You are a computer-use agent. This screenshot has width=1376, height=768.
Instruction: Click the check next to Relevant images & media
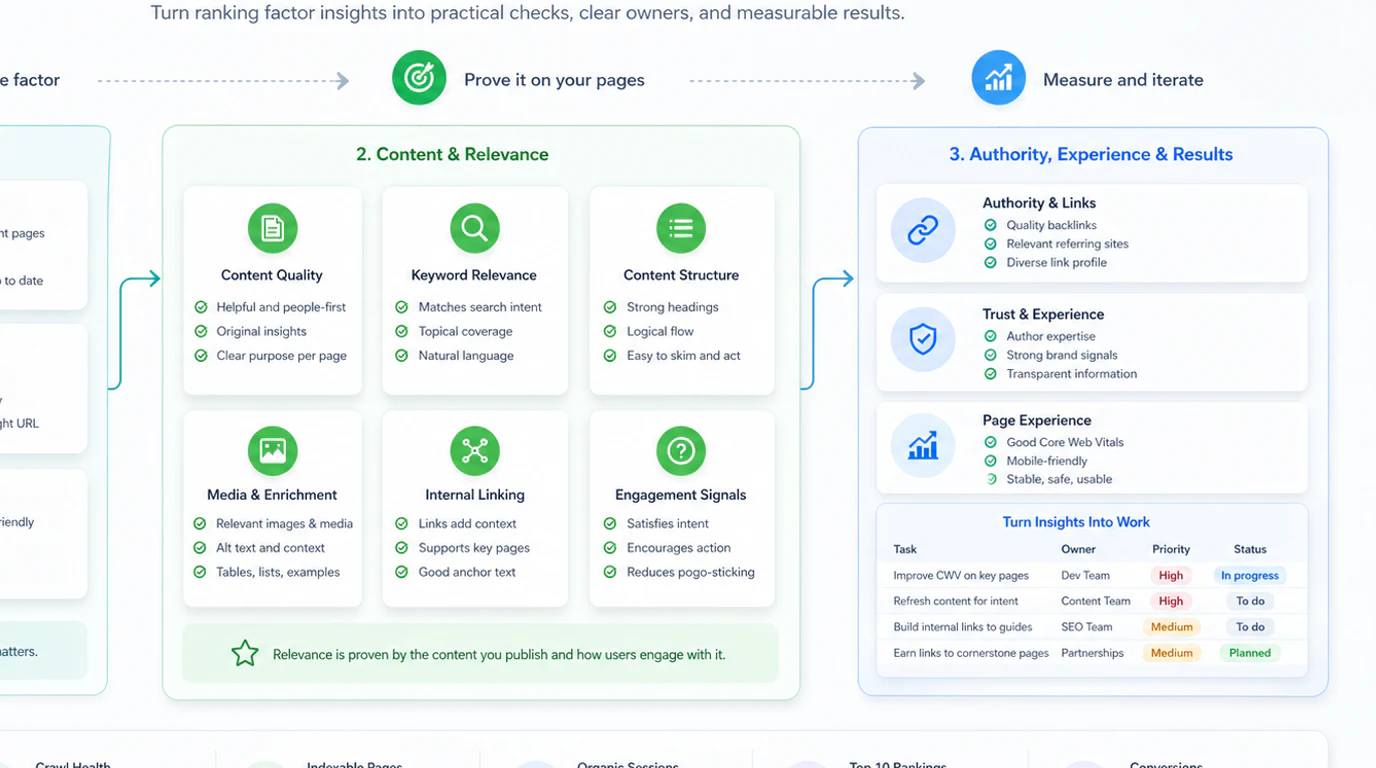click(x=200, y=523)
